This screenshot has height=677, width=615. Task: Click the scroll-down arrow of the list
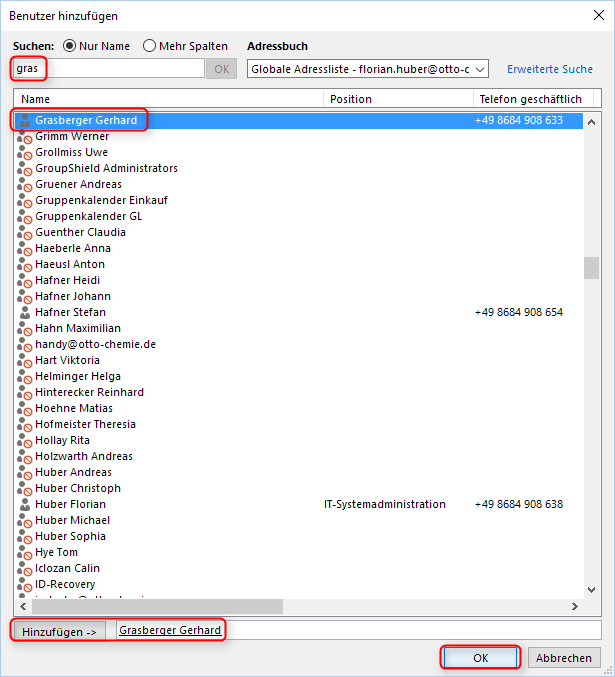click(x=591, y=590)
